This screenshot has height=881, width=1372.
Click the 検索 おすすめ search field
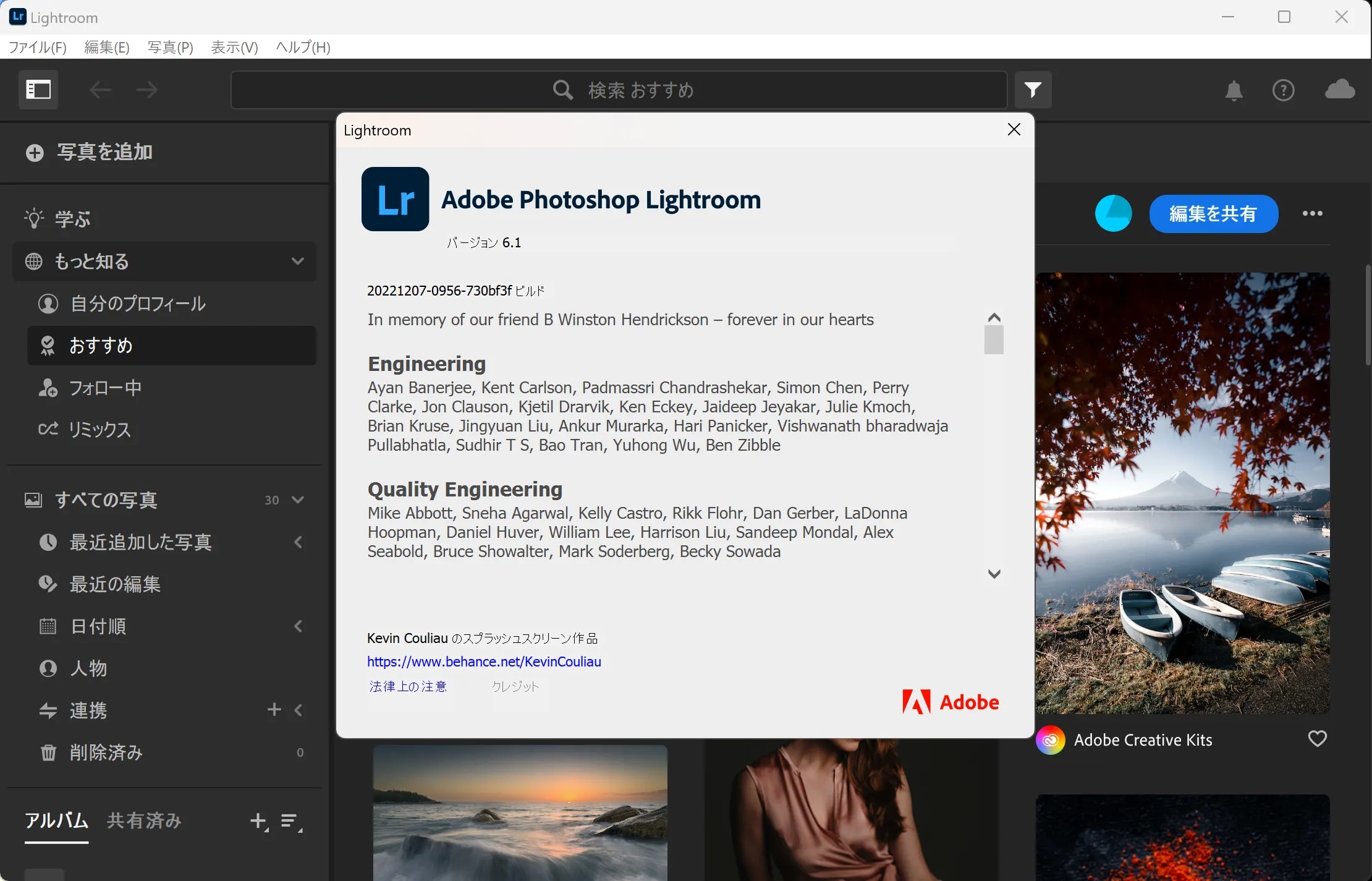[x=619, y=90]
